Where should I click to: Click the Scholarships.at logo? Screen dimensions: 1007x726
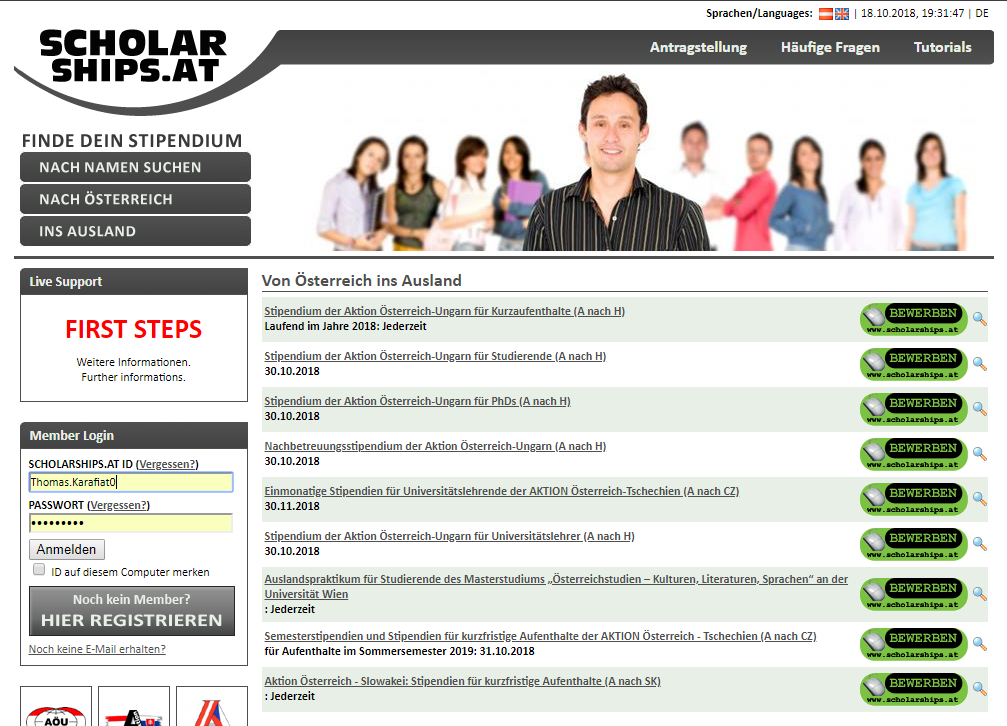[133, 56]
